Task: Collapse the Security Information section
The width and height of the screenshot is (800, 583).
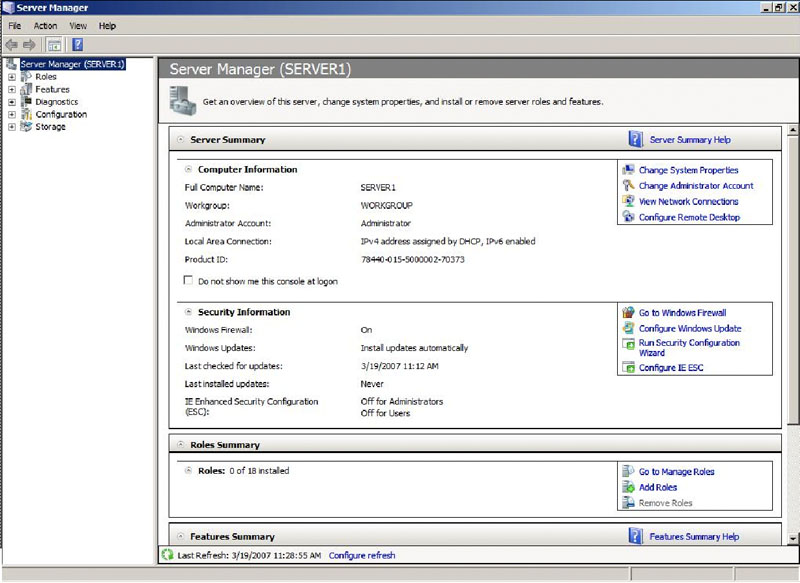Action: click(188, 312)
